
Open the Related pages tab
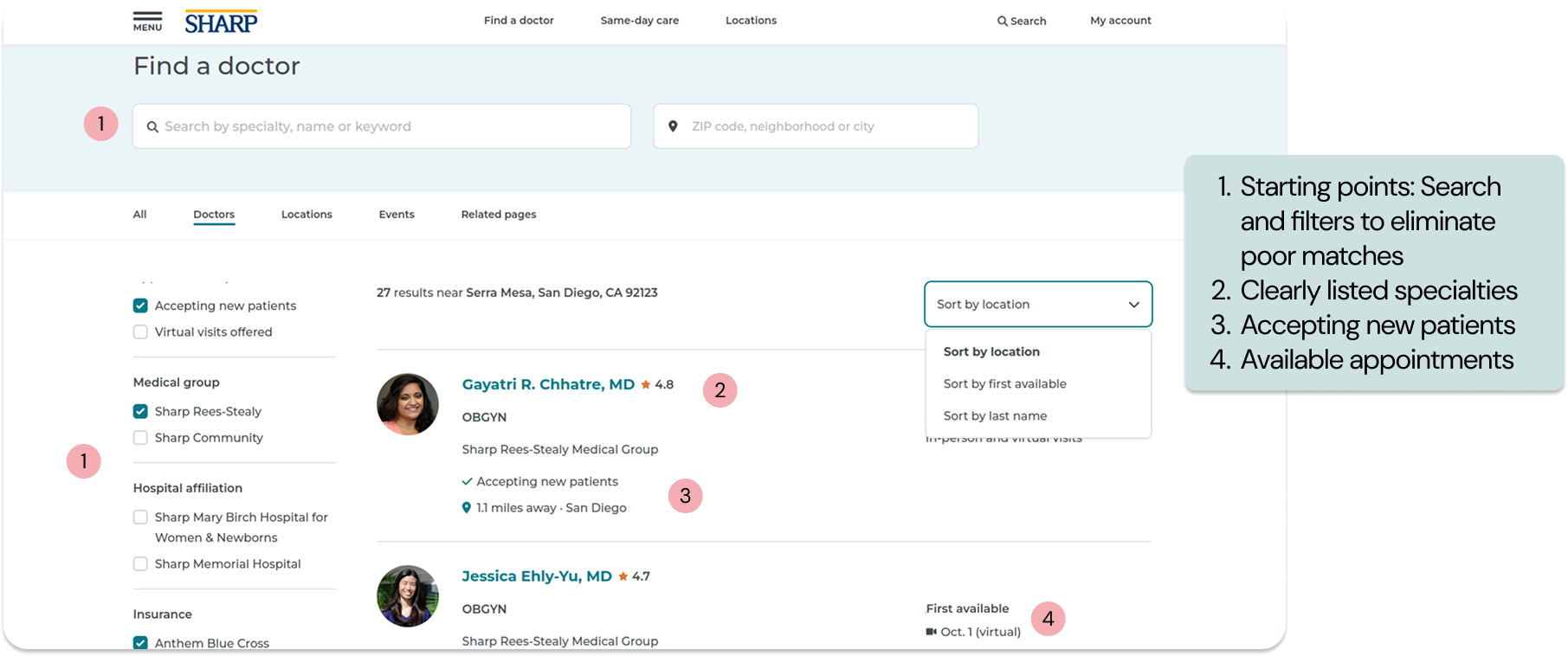499,215
